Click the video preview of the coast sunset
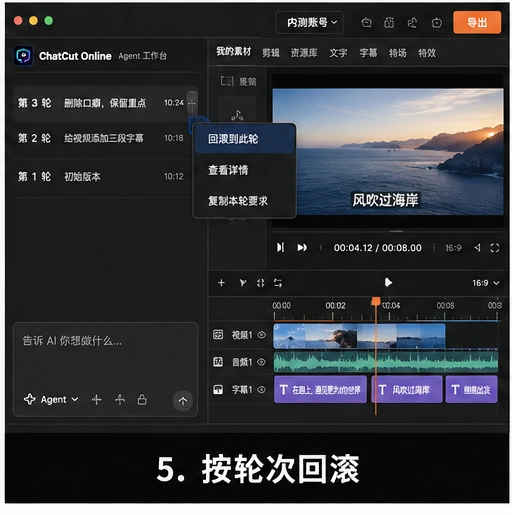The width and height of the screenshot is (512, 515). (x=388, y=152)
